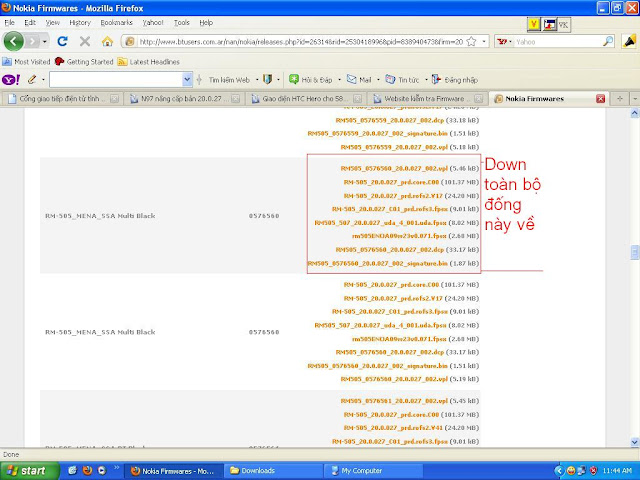Screen dimensions: 640x480
Task: Switch to Giao diện HTC Hero tab
Action: click(306, 99)
